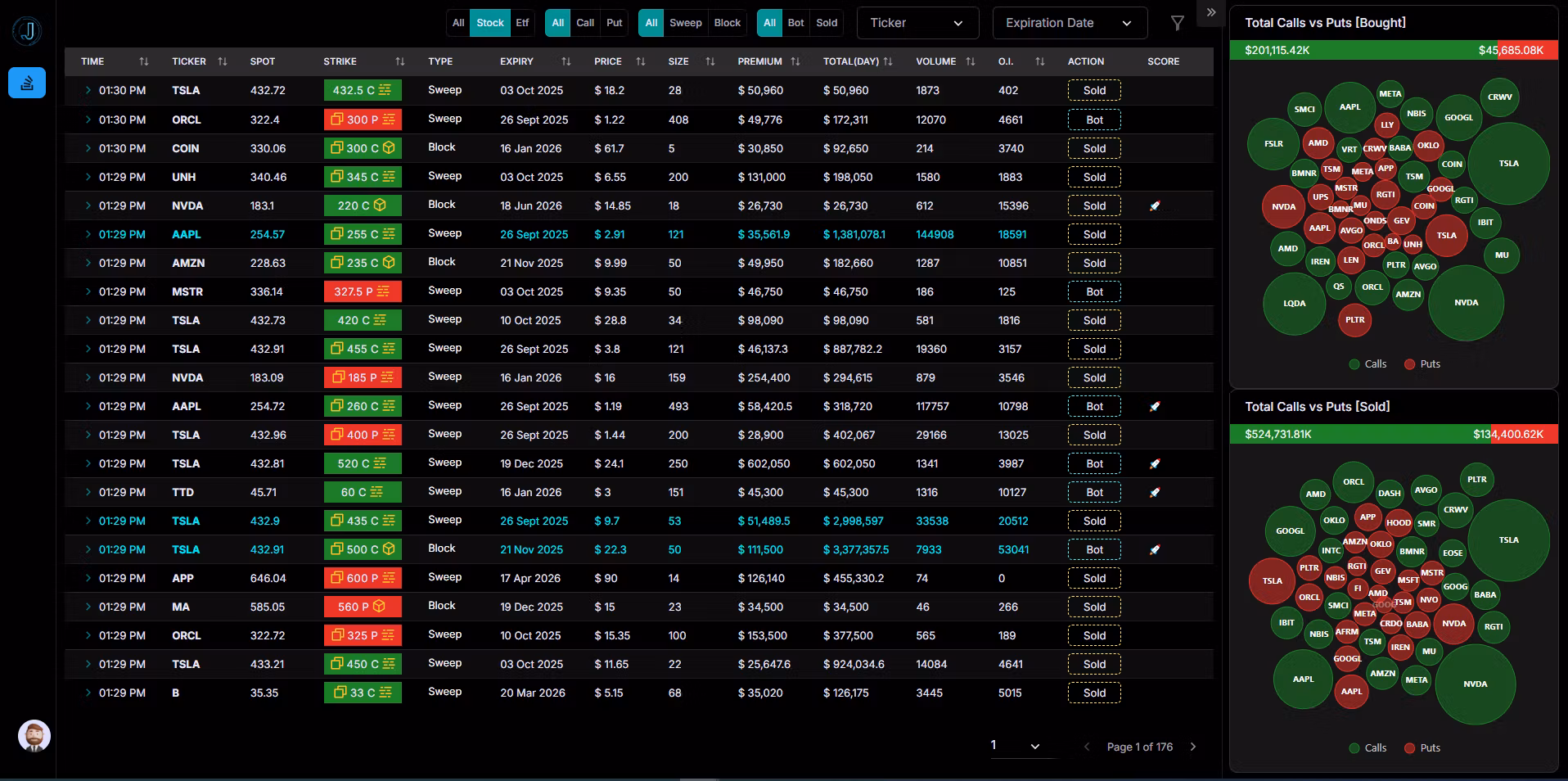Screen dimensions: 1568x781
Task: Switch filter to Block trades
Action: pyautogui.click(x=727, y=23)
